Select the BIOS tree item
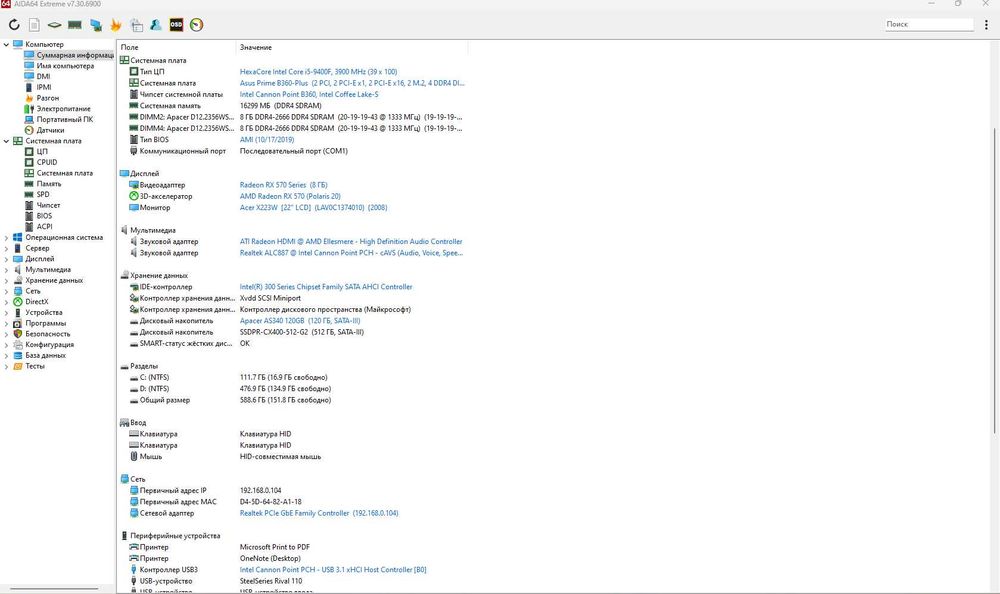The width and height of the screenshot is (1000, 594). click(38, 216)
